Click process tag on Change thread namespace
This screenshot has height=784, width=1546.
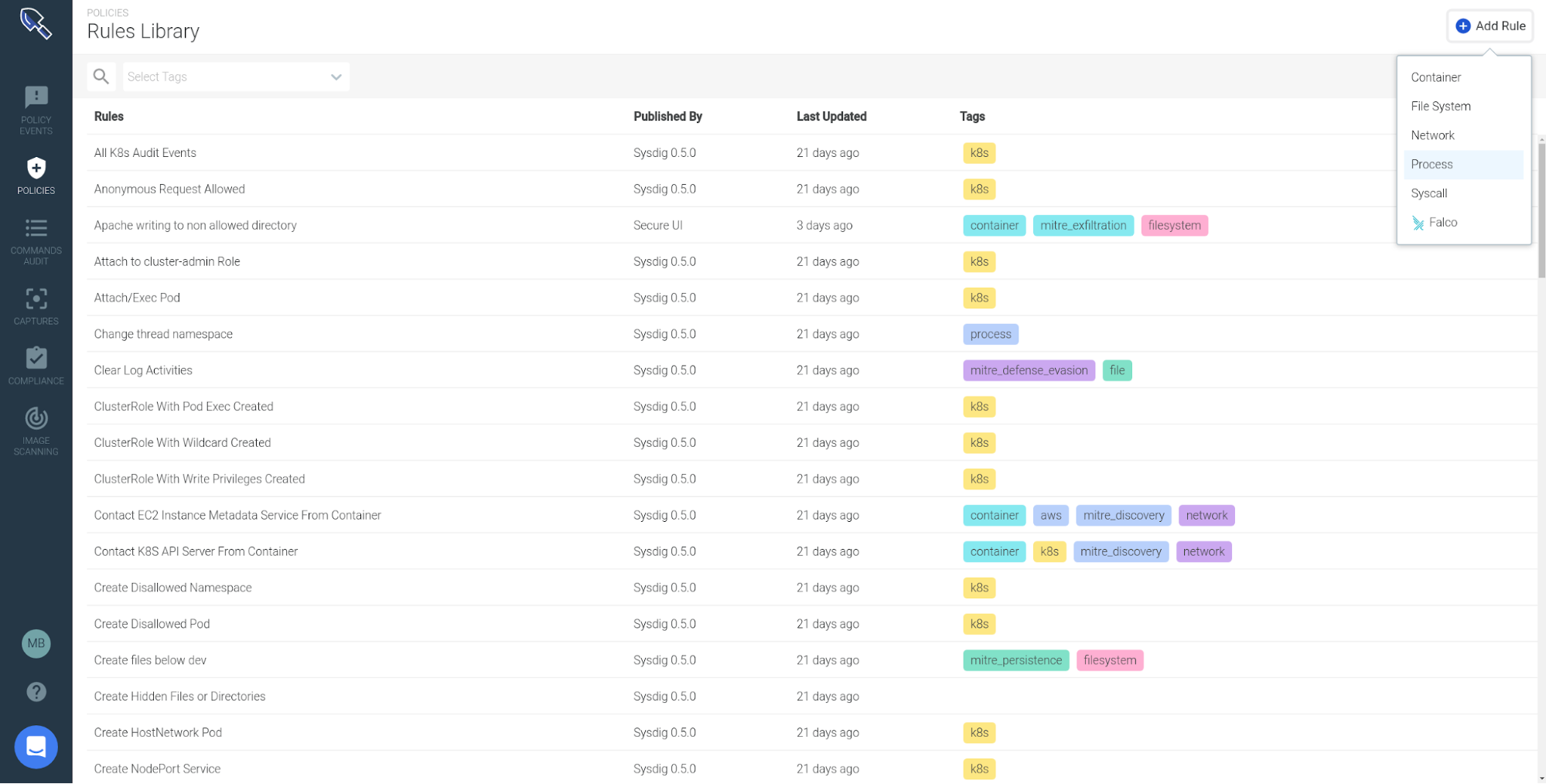click(x=990, y=335)
